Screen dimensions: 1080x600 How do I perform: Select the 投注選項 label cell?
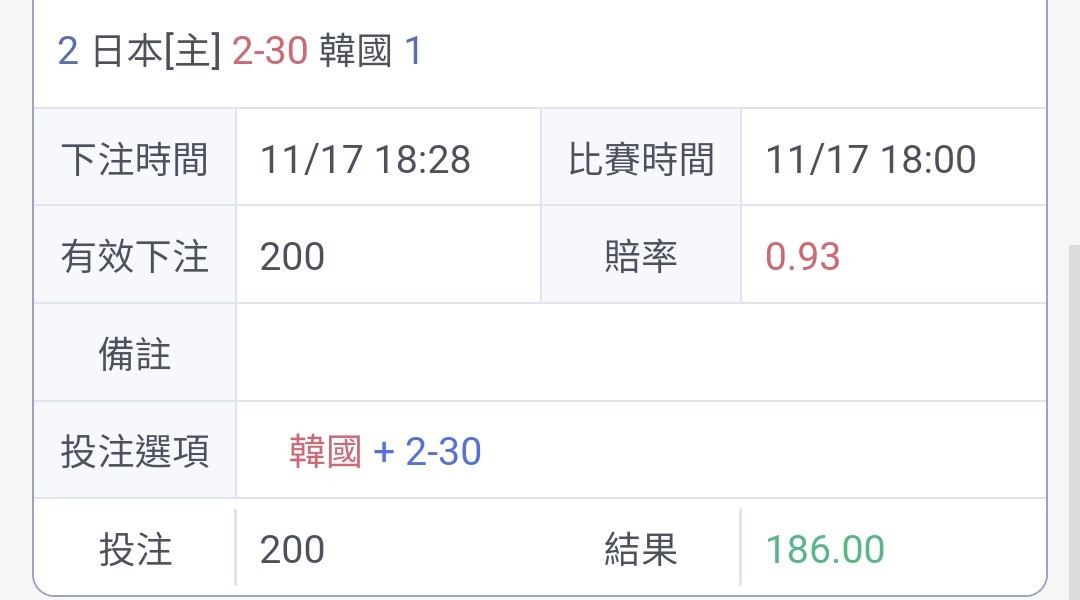point(135,451)
